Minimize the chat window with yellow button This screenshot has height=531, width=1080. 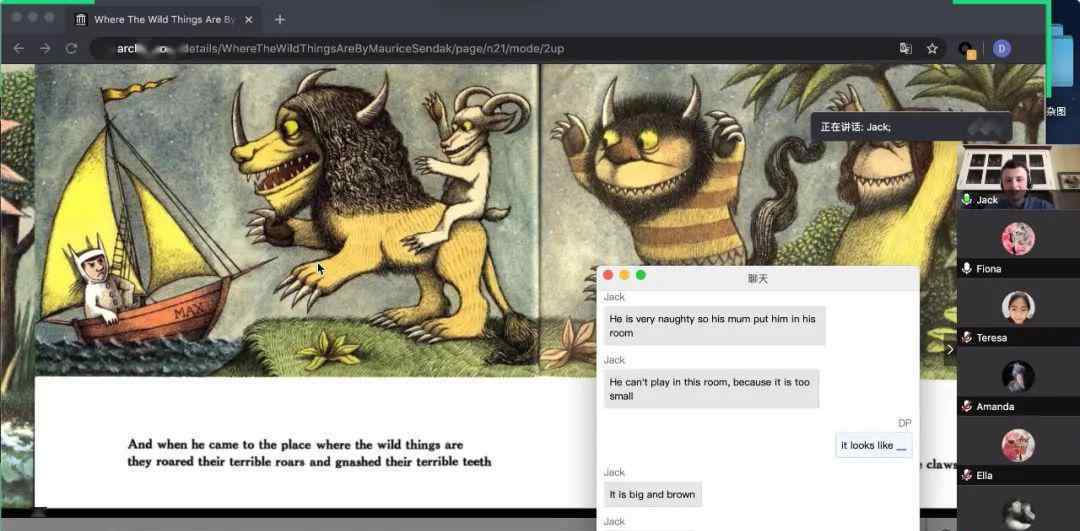pos(624,275)
